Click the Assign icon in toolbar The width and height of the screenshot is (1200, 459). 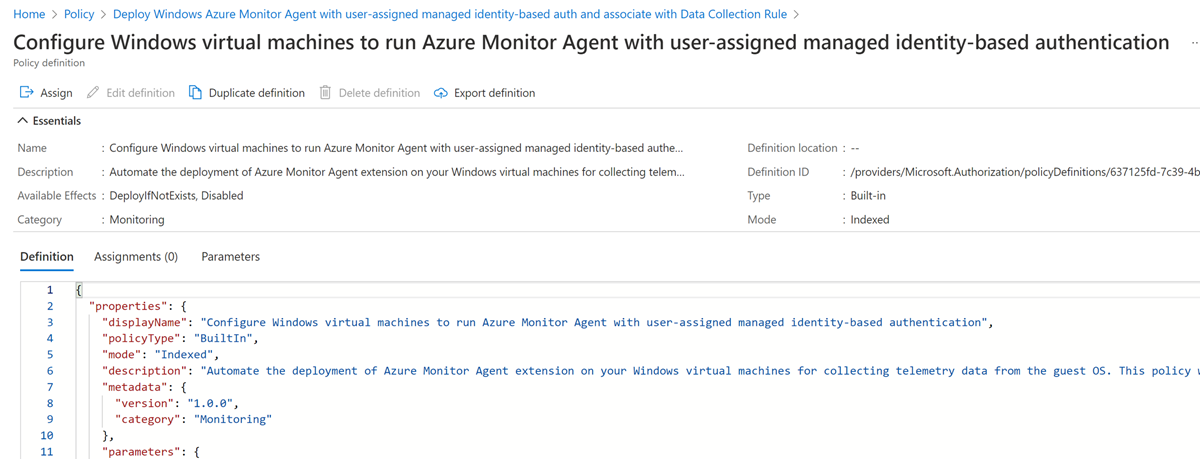(27, 93)
